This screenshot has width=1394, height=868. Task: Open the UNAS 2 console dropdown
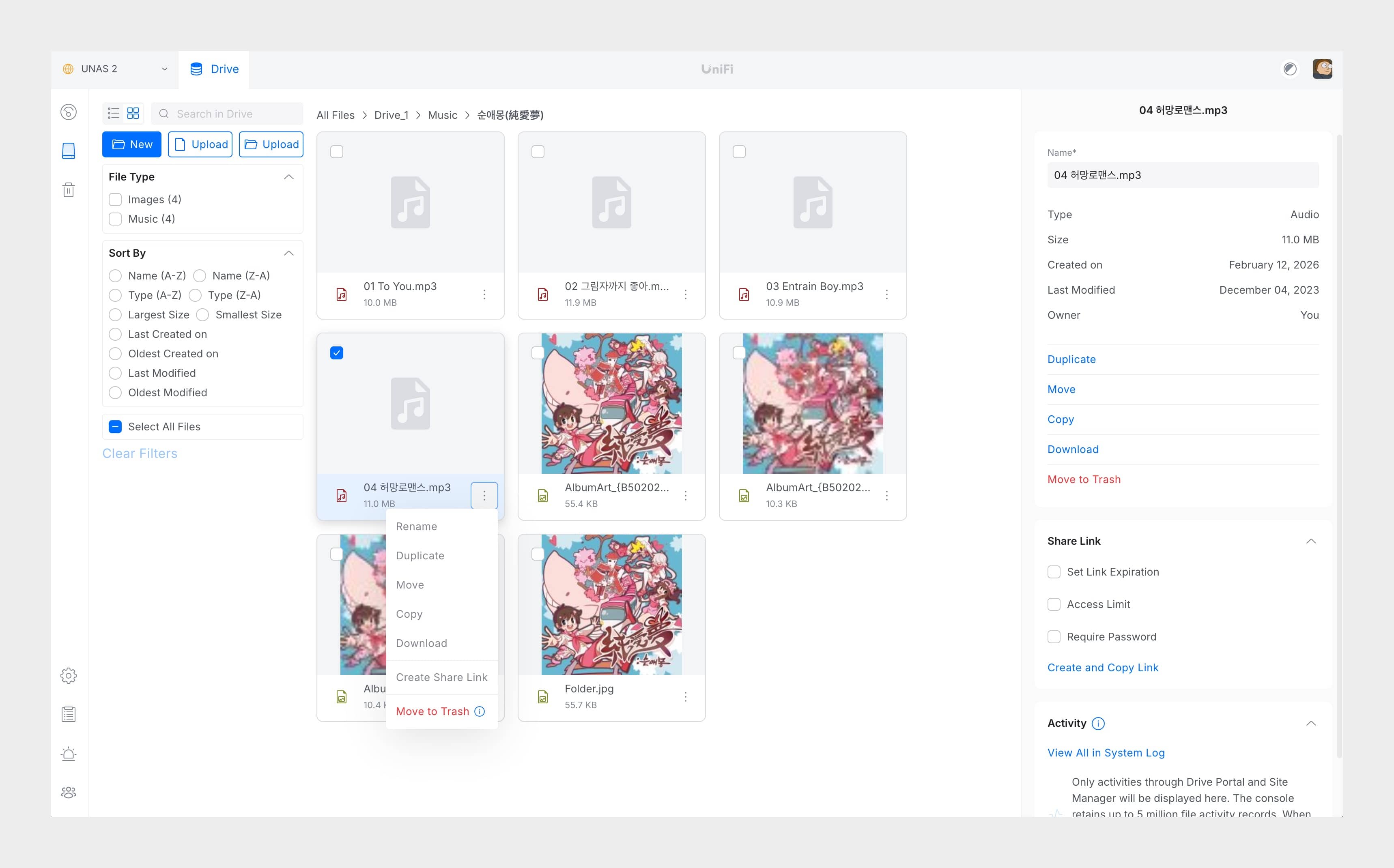115,69
